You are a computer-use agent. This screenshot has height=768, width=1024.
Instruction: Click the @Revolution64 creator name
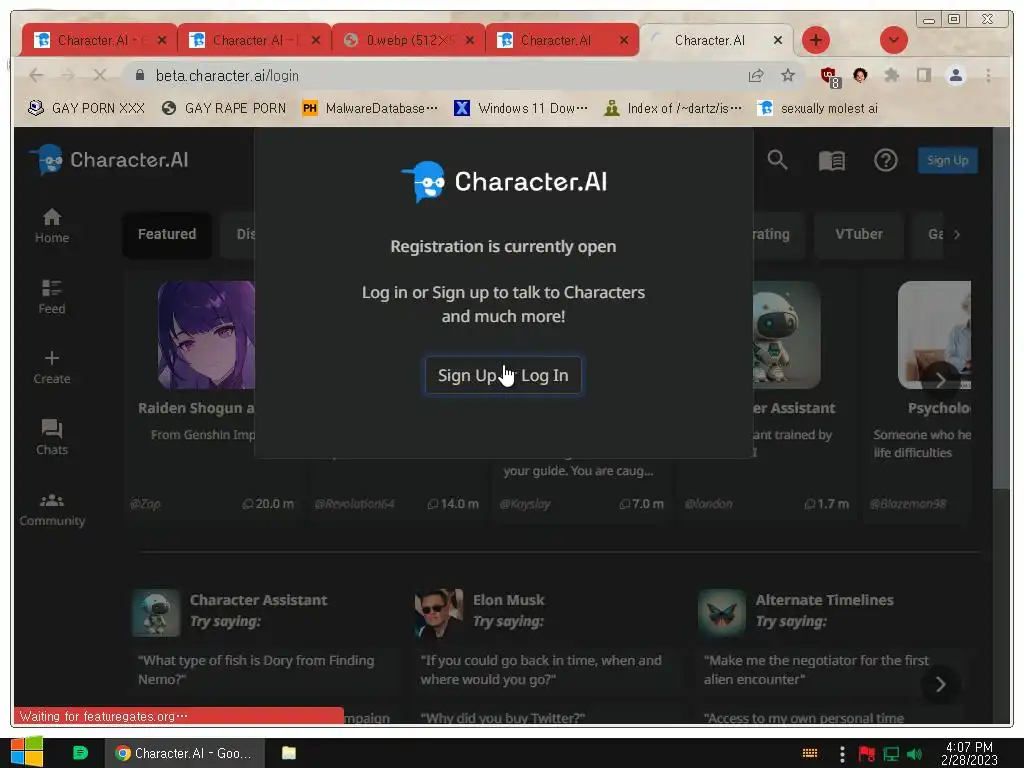355,504
